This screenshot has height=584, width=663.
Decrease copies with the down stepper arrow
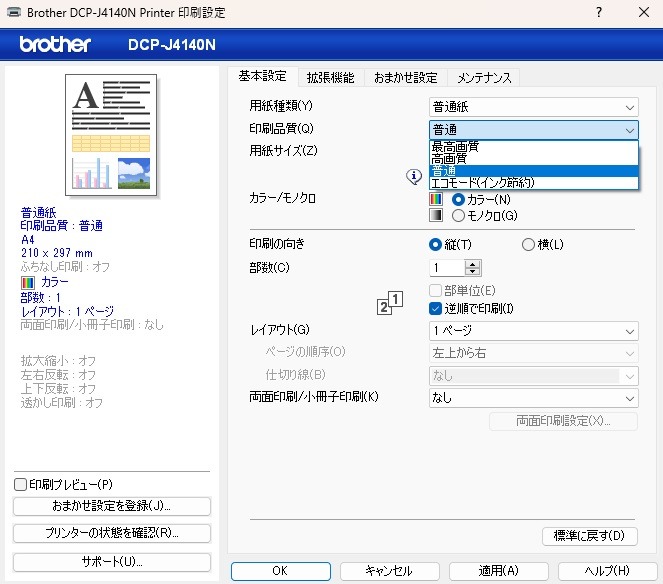(x=473, y=271)
